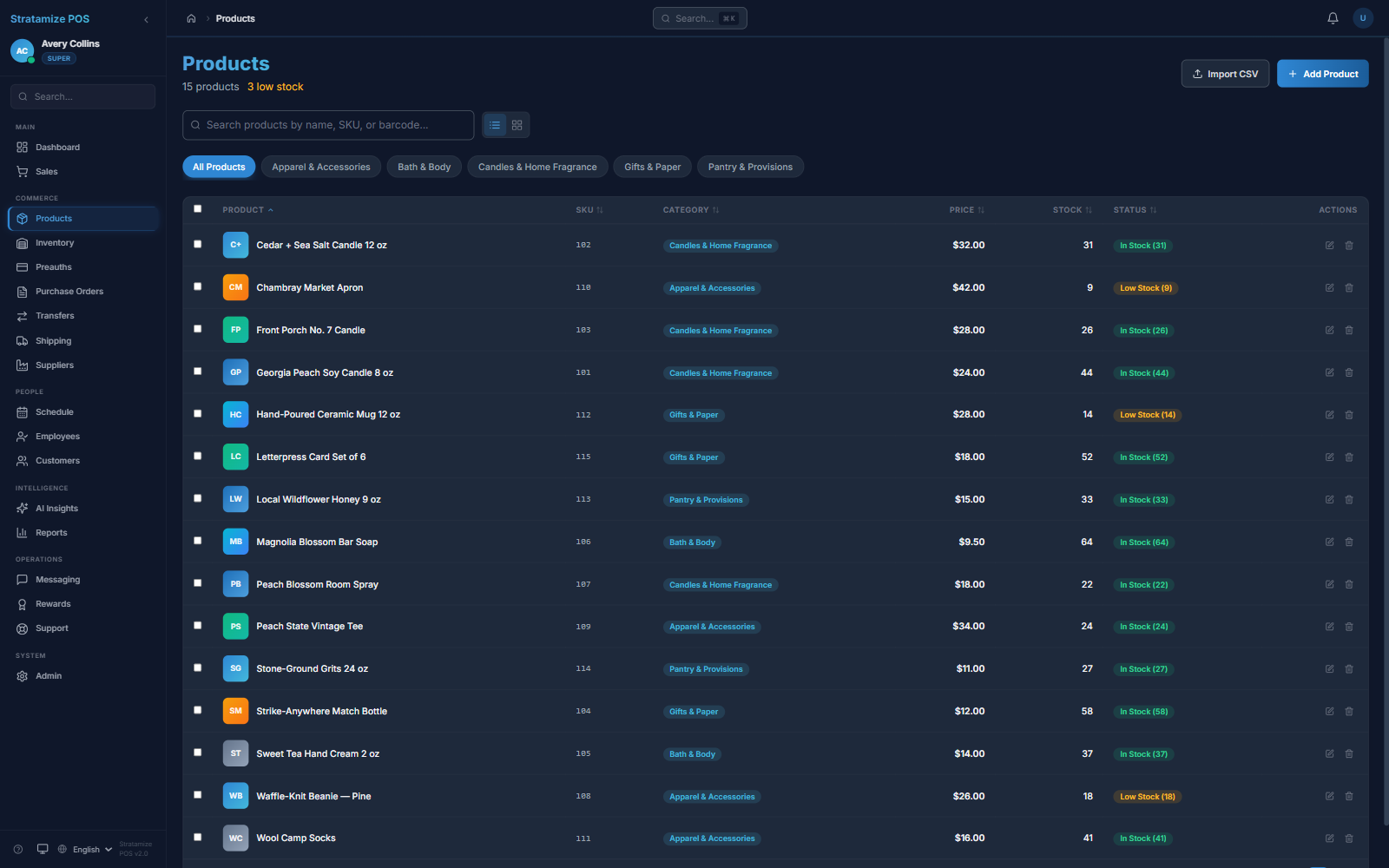This screenshot has height=868, width=1389.
Task: Delete the Cedar + Sea Salt Candle row
Action: [x=1349, y=246]
